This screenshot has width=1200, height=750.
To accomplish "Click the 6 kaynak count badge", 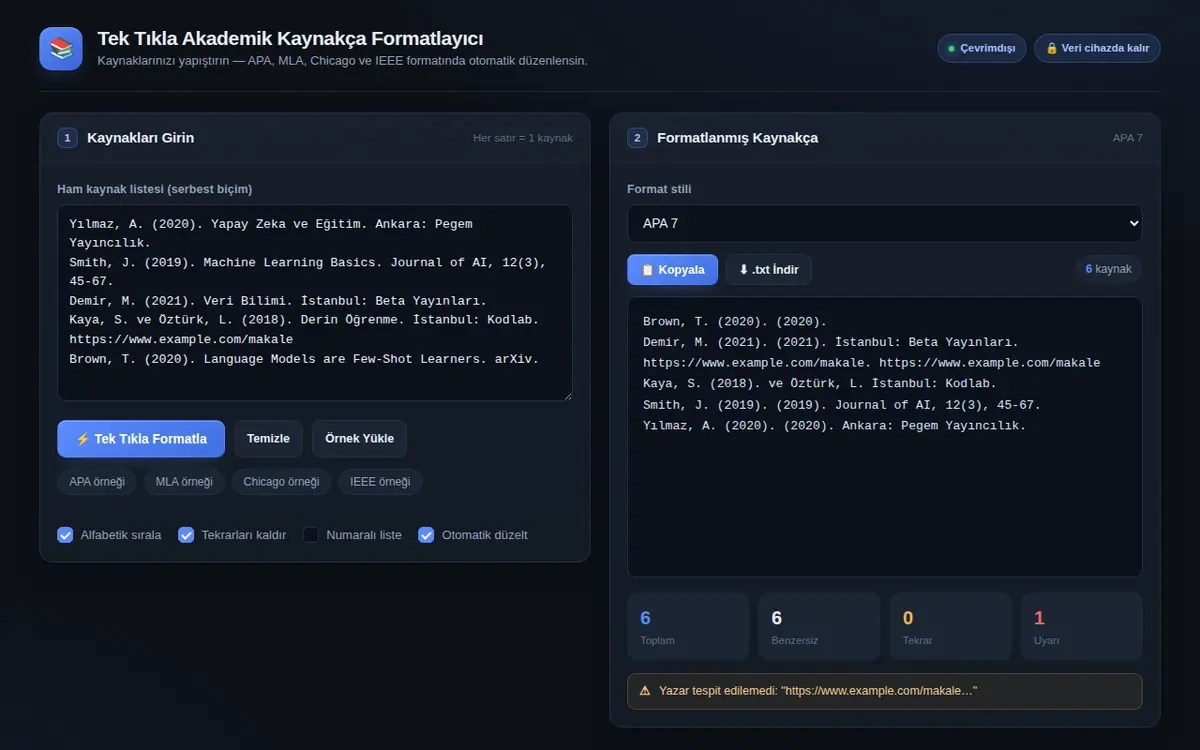I will coord(1108,269).
